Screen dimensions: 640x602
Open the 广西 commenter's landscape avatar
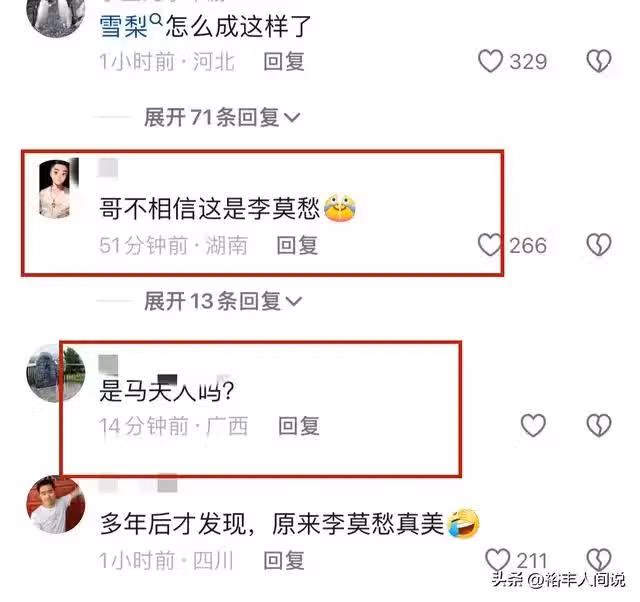pyautogui.click(x=56, y=373)
